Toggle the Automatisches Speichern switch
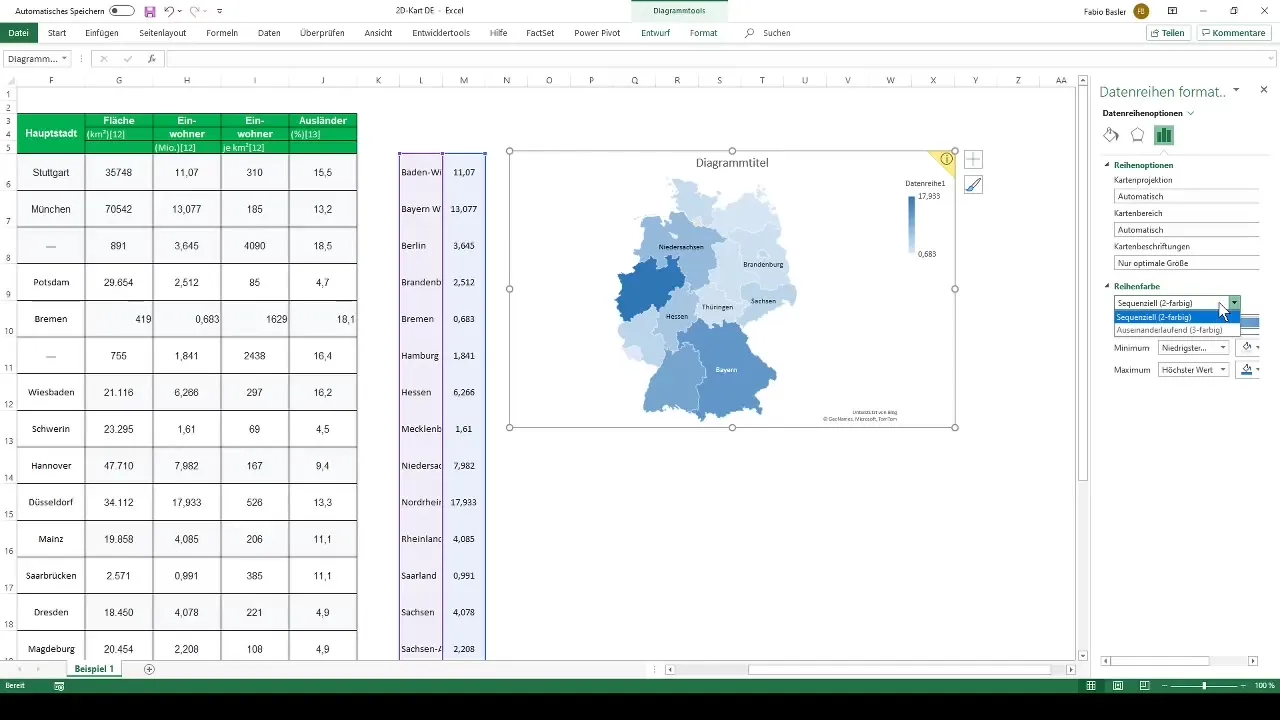 tap(122, 10)
